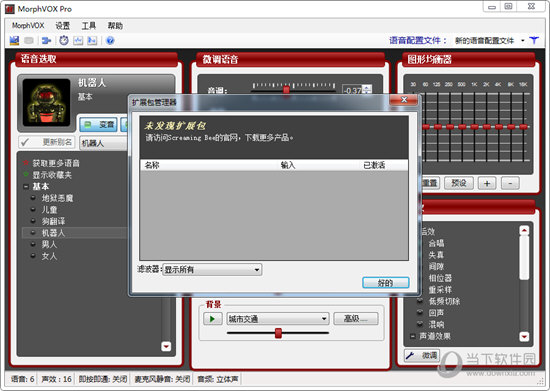Viewport: 550px width, 391px height.
Task: Click the voice list scroll-down arrow
Action: [166, 346]
